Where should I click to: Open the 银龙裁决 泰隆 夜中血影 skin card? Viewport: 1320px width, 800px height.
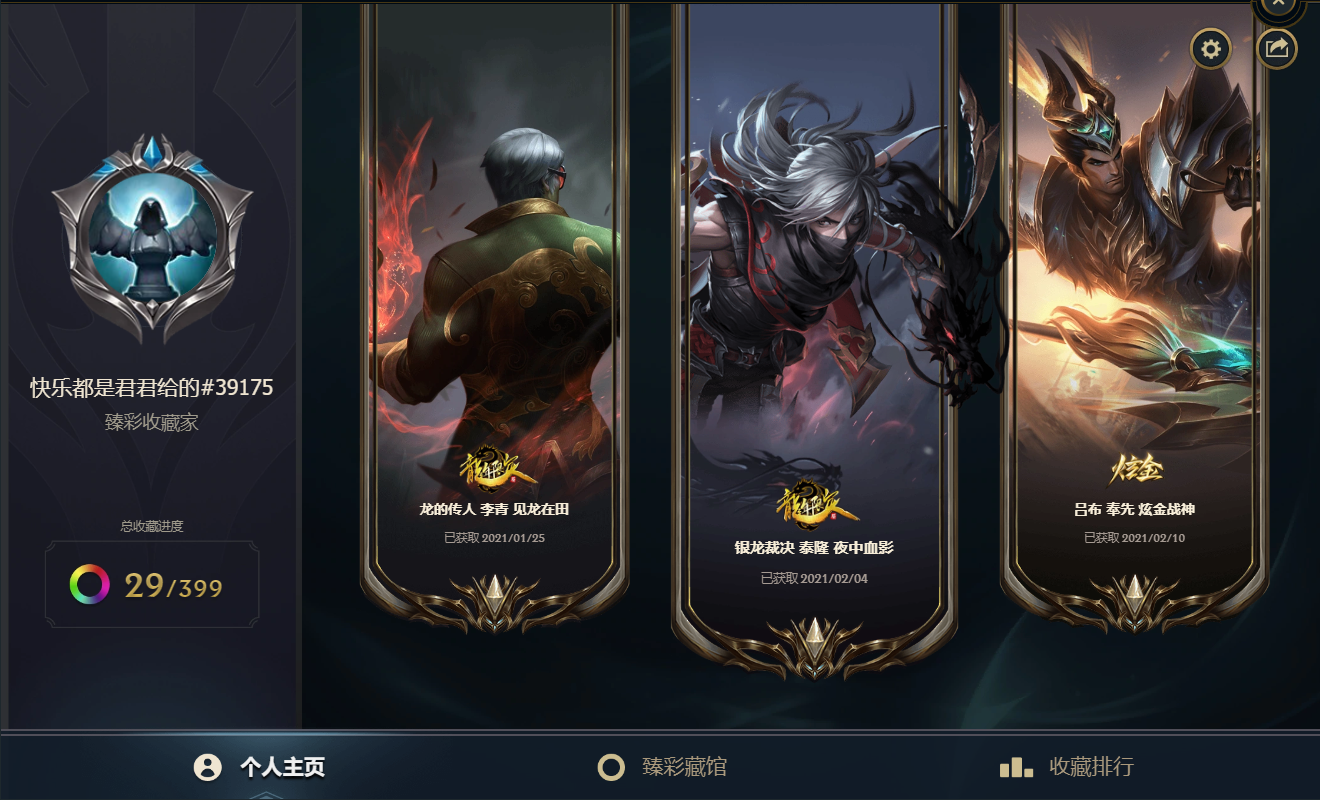(x=814, y=340)
